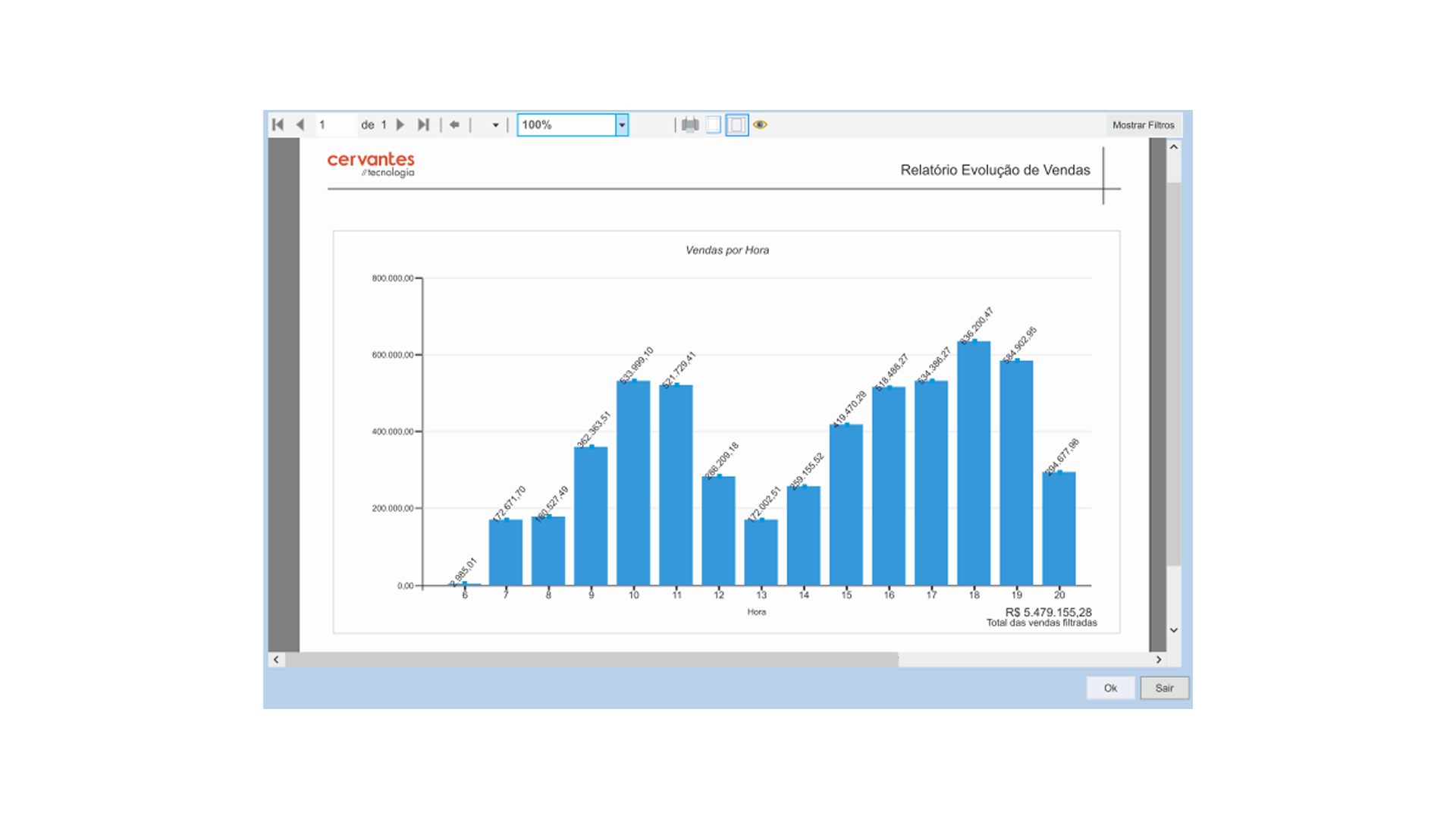
Task: Skip to the last page icon
Action: 423,124
